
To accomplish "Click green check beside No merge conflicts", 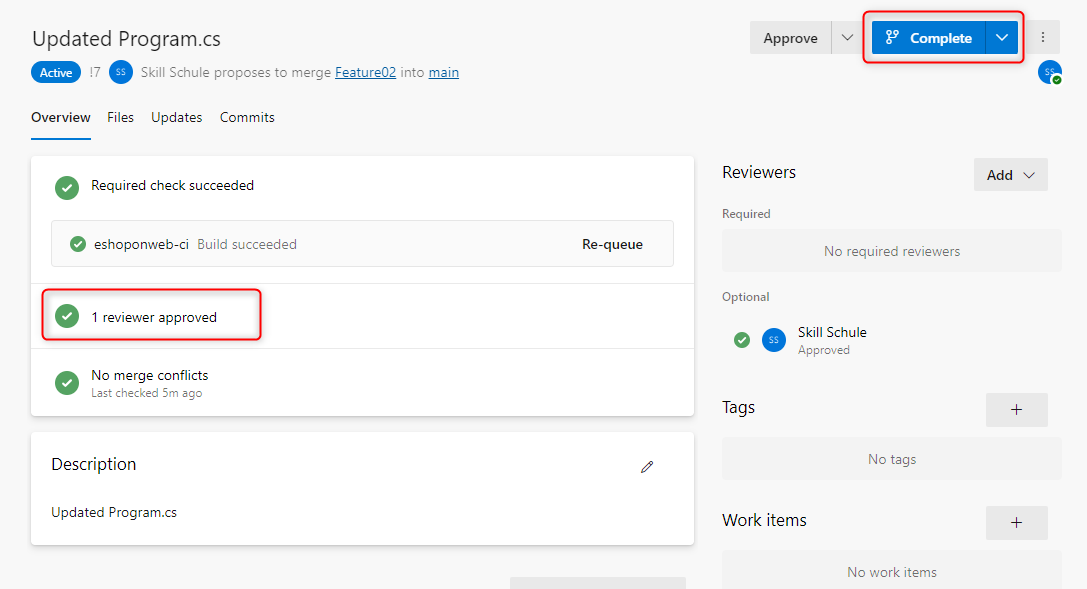I will [67, 382].
